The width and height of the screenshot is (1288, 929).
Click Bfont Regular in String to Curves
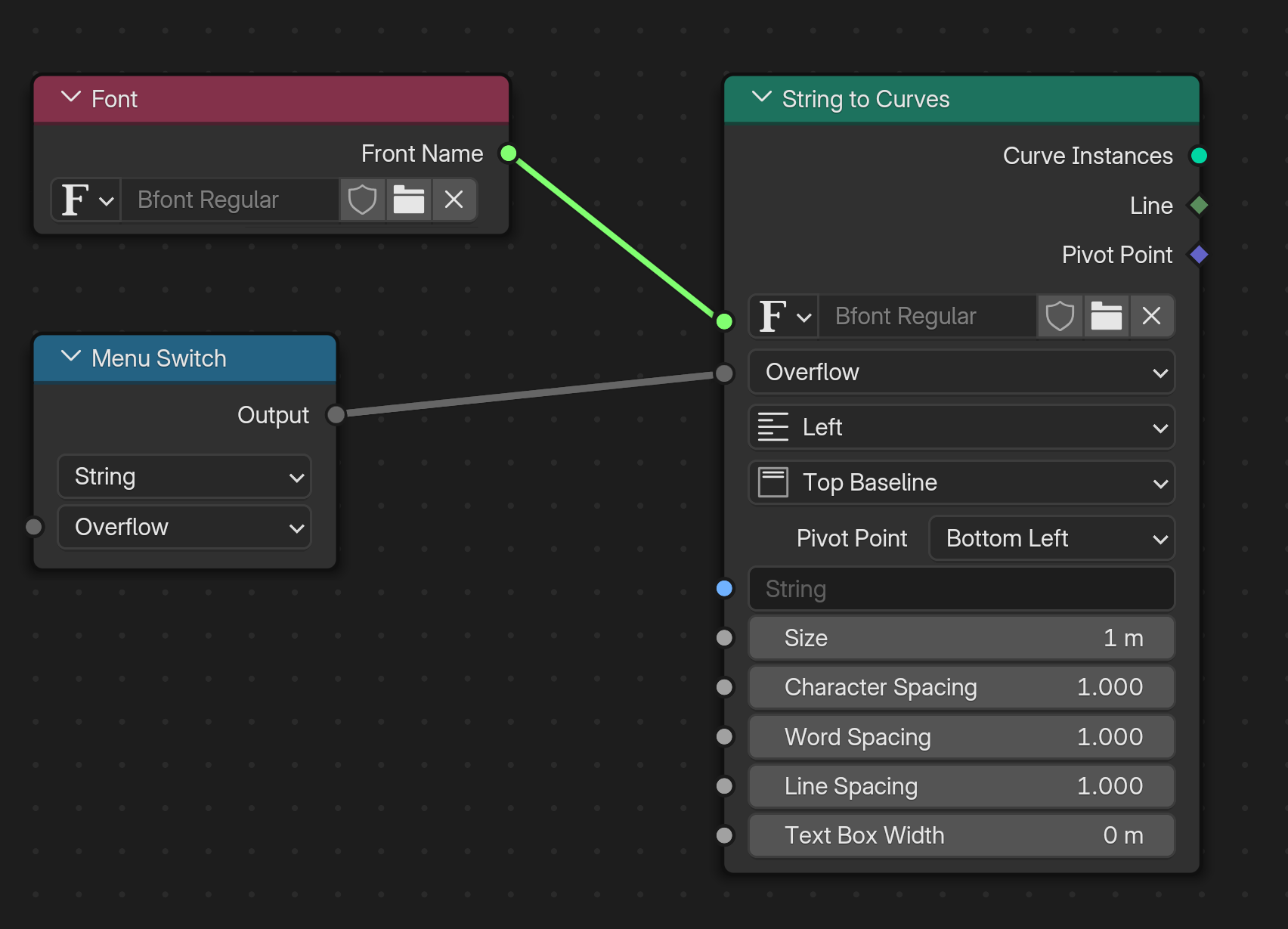click(x=927, y=316)
